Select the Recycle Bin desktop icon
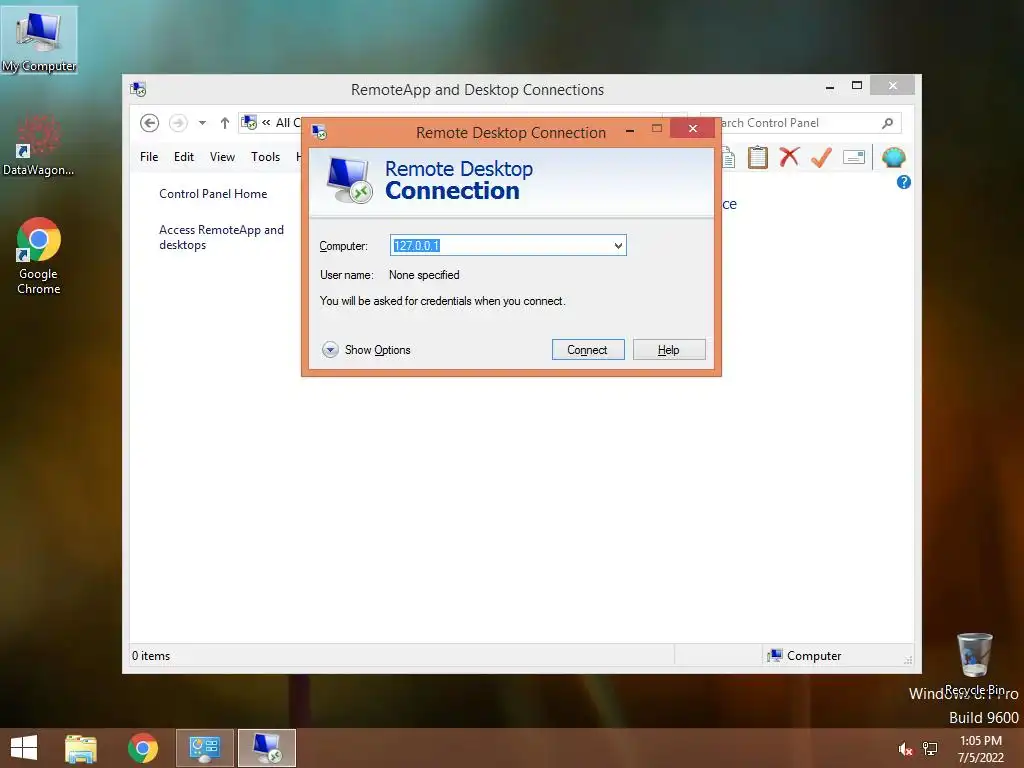This screenshot has width=1024, height=768. tap(975, 663)
